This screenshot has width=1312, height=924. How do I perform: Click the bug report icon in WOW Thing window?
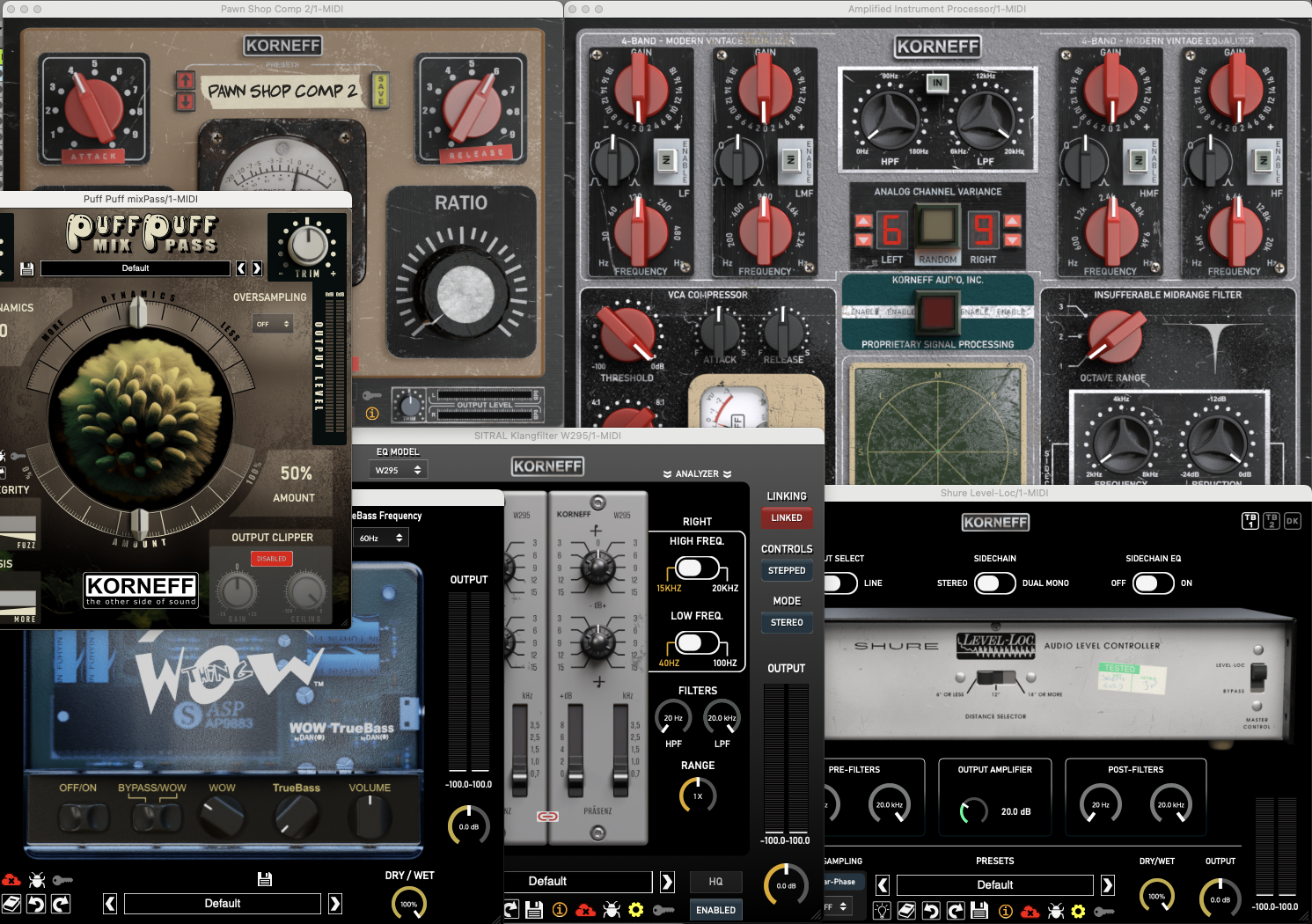click(x=37, y=879)
